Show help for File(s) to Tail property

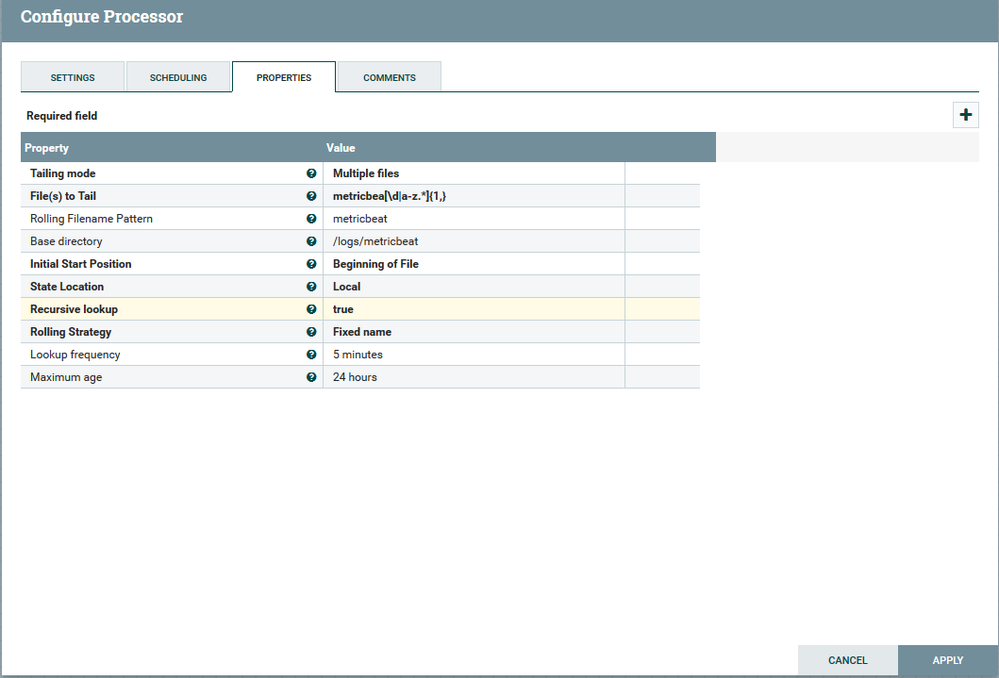click(x=311, y=196)
